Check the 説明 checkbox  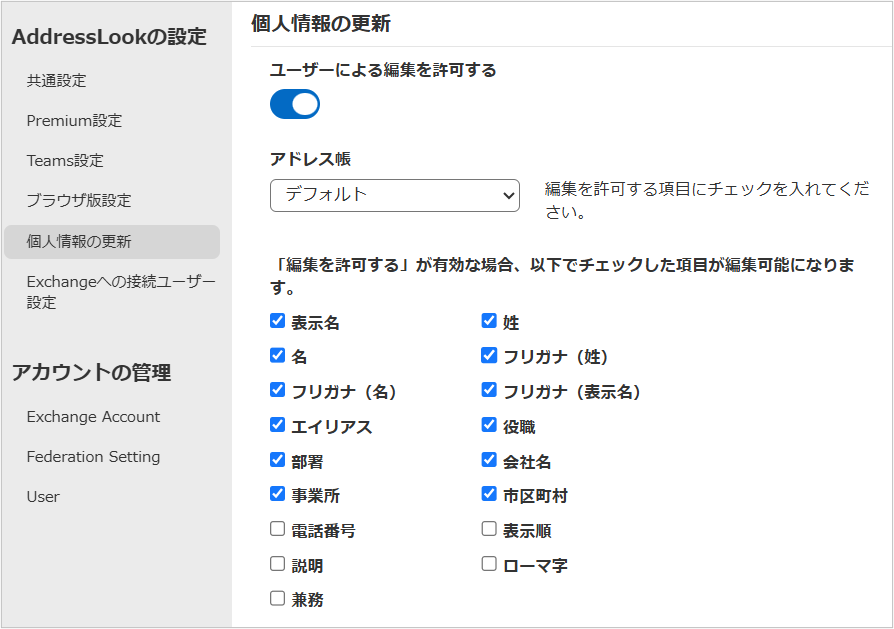click(278, 564)
